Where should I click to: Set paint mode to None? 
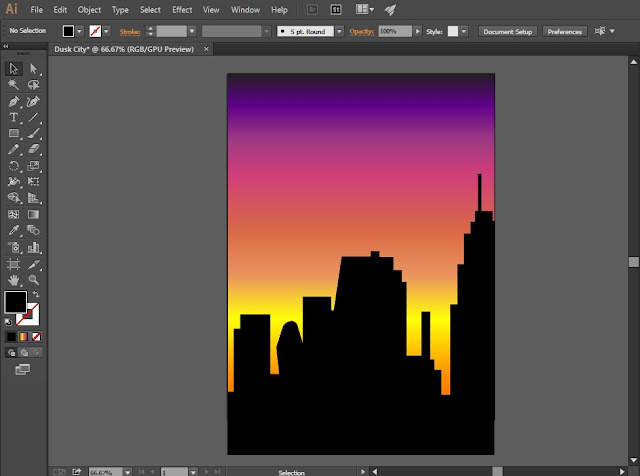(36, 337)
